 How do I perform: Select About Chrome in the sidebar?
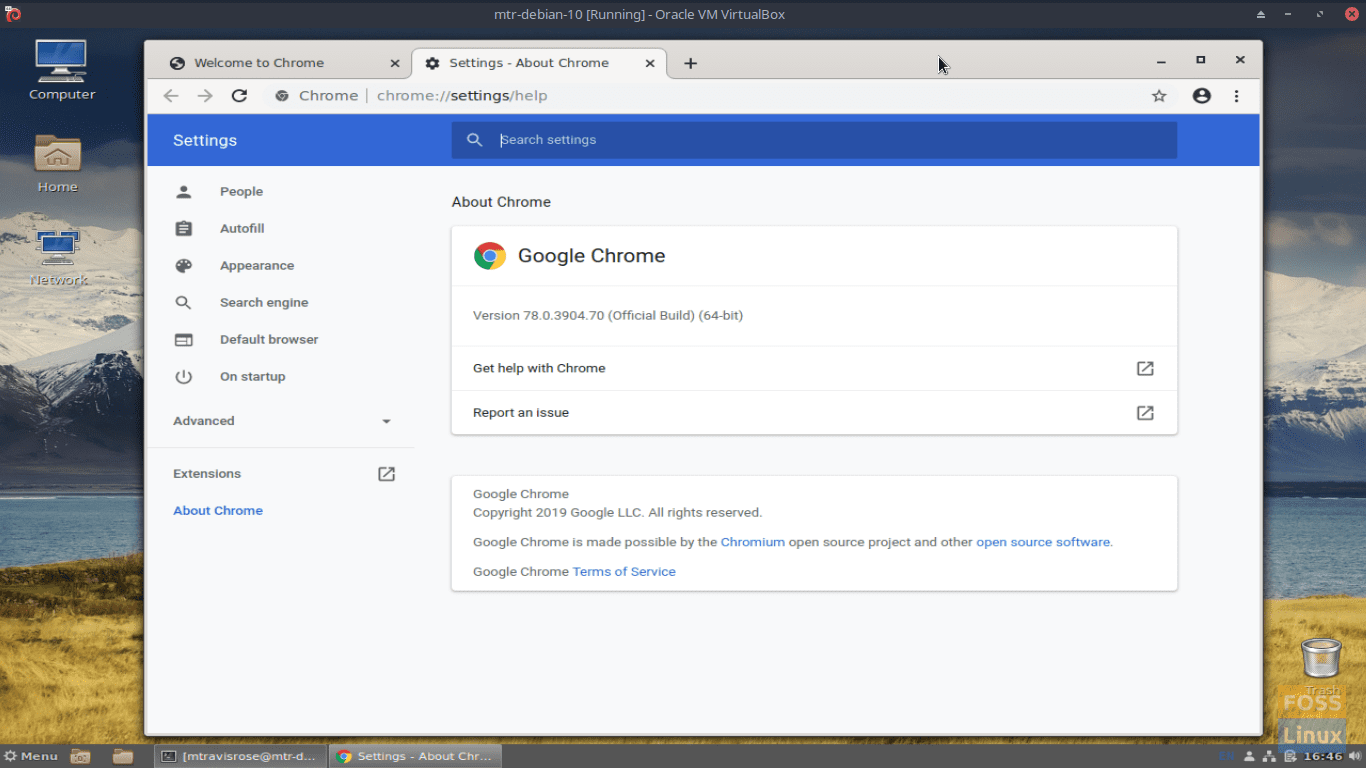pos(218,511)
